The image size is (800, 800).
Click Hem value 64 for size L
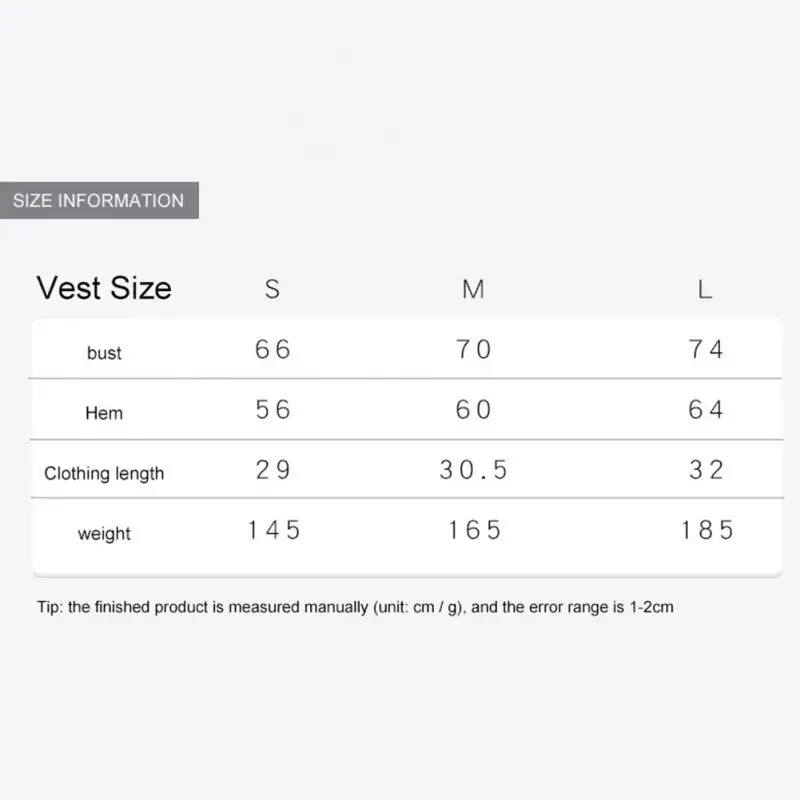tap(706, 409)
